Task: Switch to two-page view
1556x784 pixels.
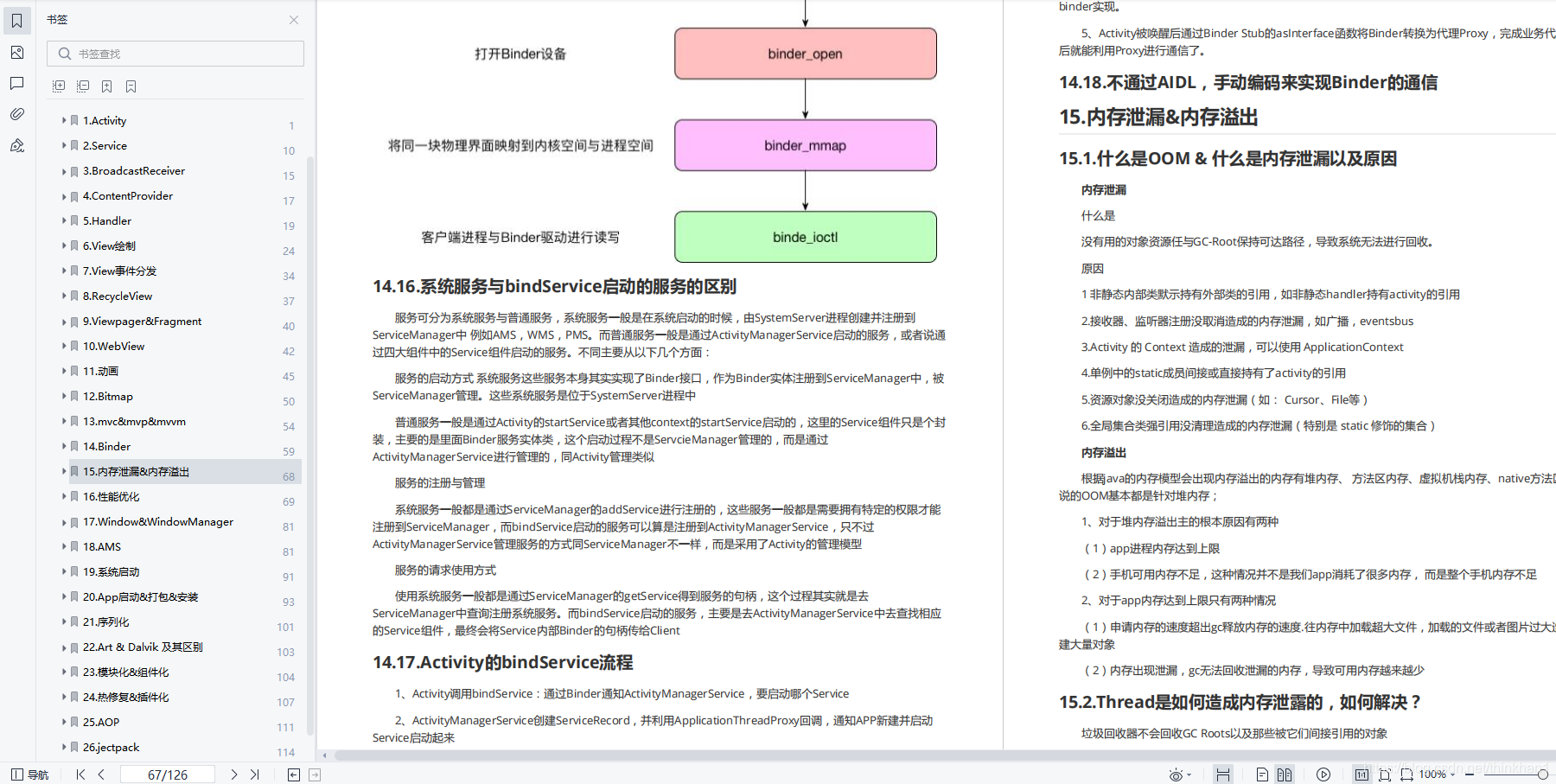Action: click(1285, 774)
